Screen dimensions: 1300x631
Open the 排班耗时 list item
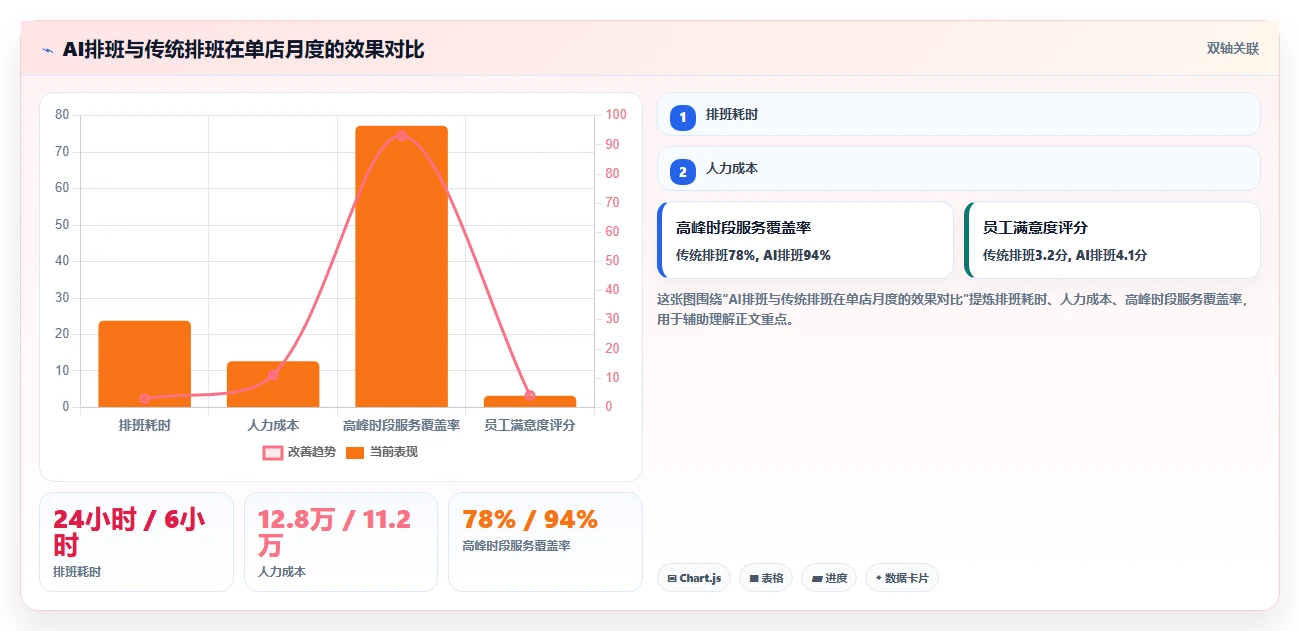click(958, 114)
